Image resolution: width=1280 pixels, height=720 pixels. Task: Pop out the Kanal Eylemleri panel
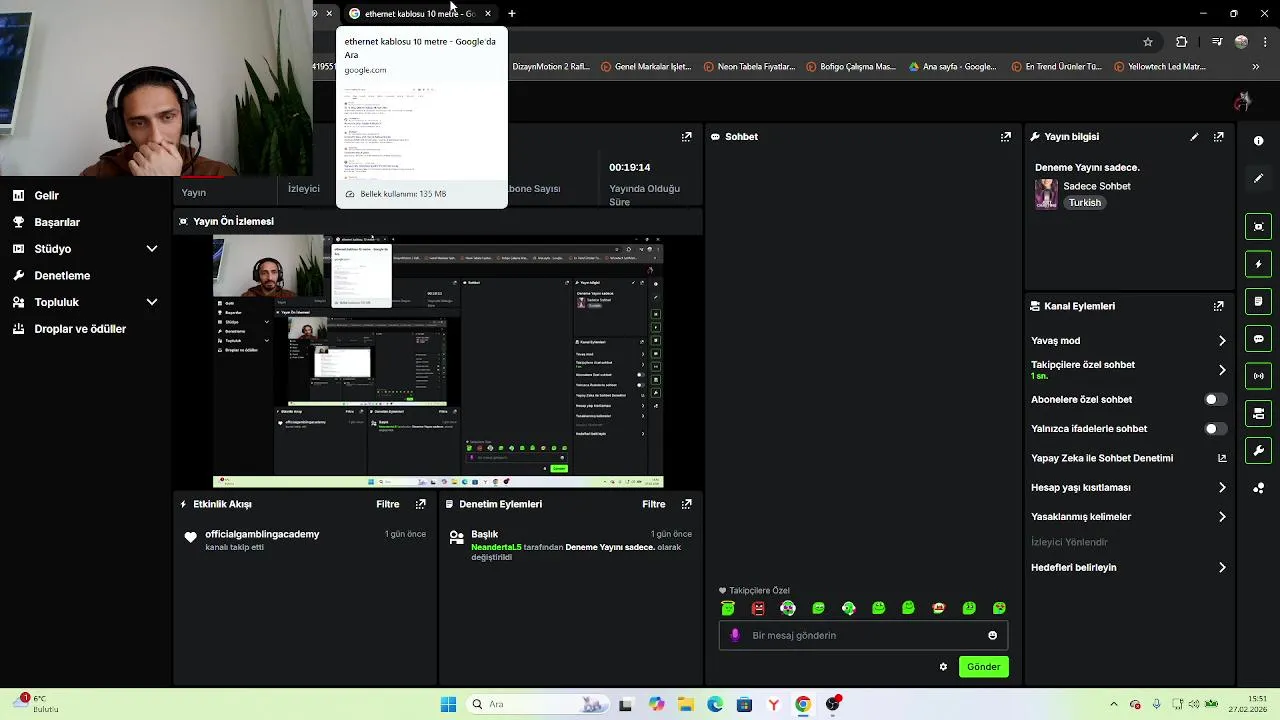click(1218, 306)
